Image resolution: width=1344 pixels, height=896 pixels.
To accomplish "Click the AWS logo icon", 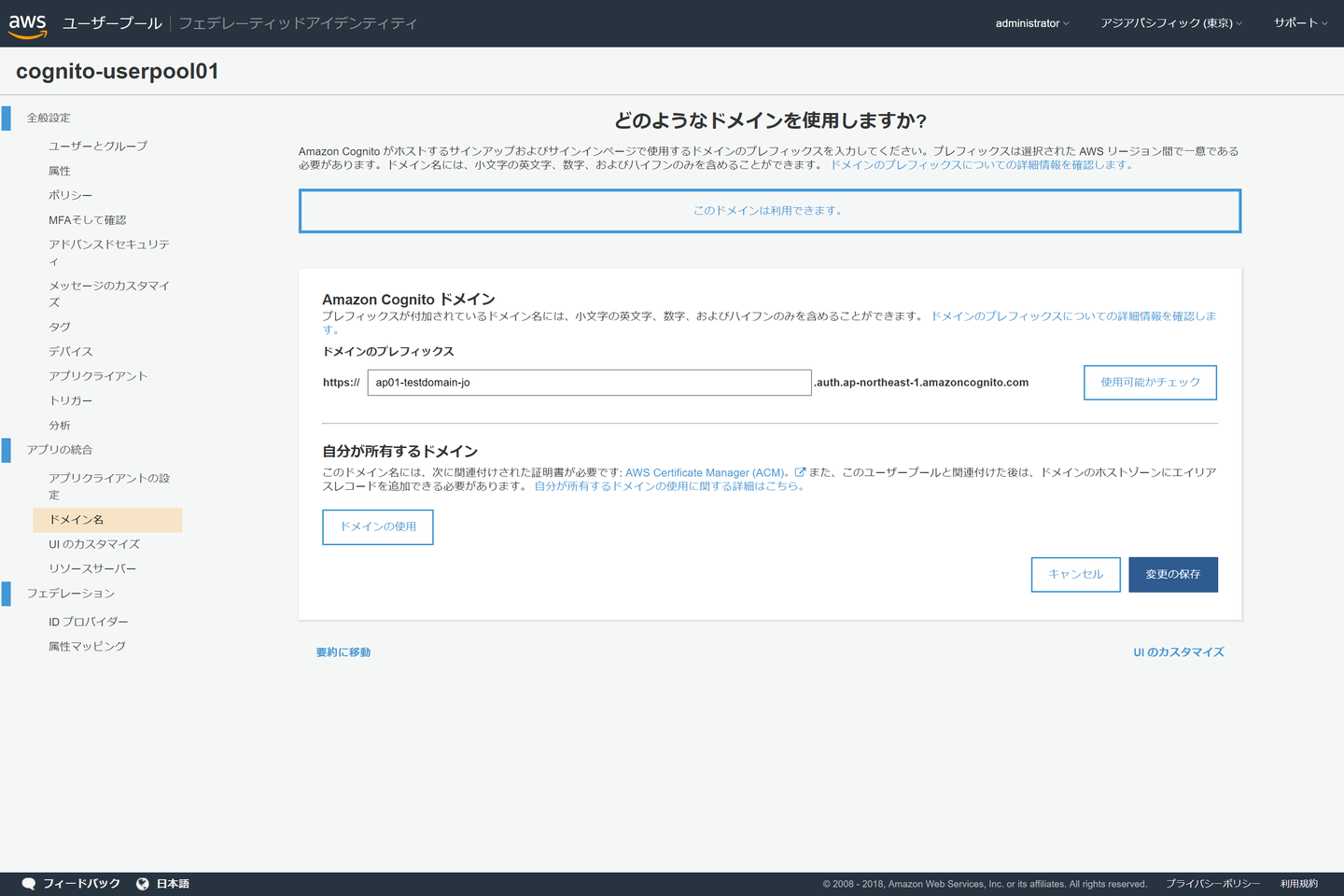I will [28, 25].
